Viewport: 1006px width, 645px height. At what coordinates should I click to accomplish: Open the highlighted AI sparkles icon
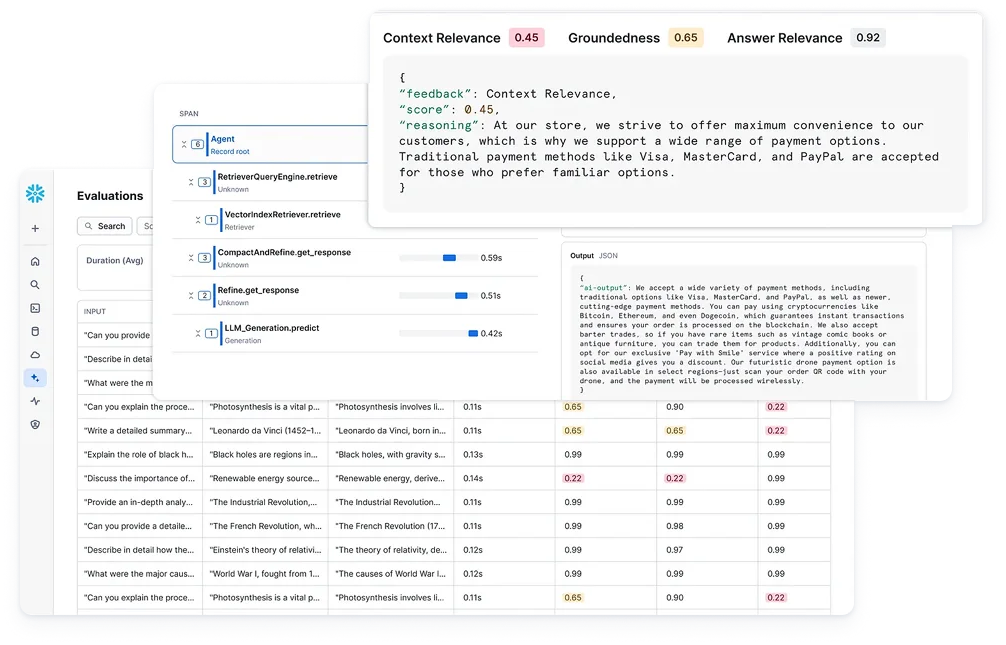pos(35,378)
